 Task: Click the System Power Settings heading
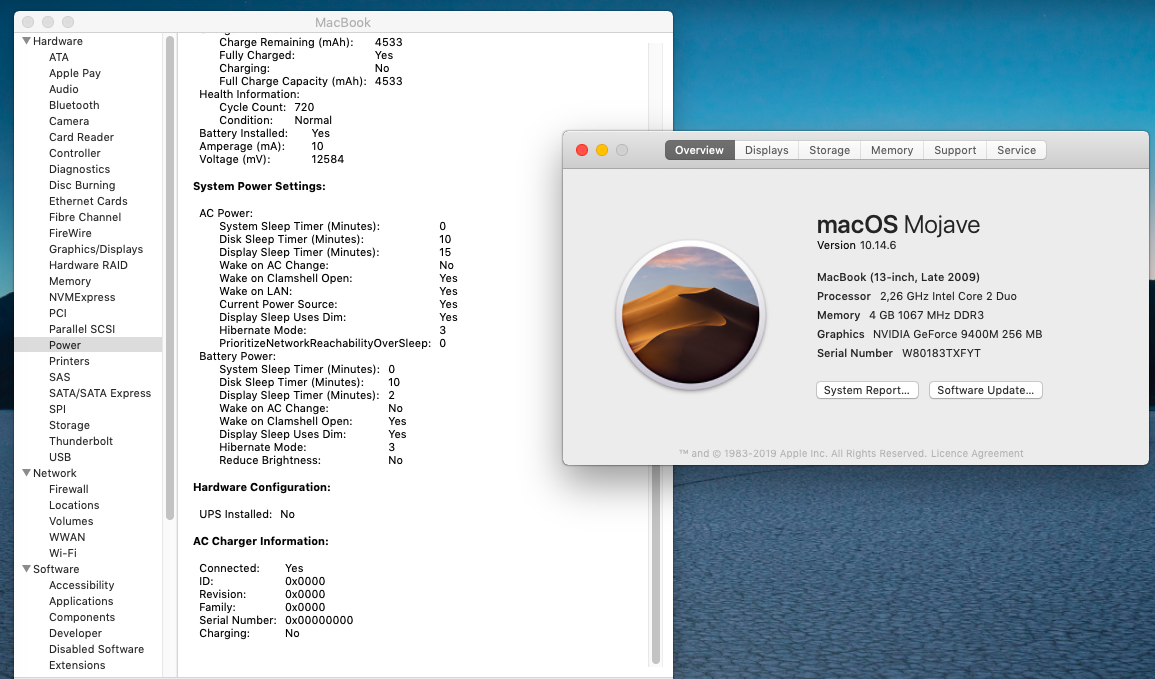259,186
